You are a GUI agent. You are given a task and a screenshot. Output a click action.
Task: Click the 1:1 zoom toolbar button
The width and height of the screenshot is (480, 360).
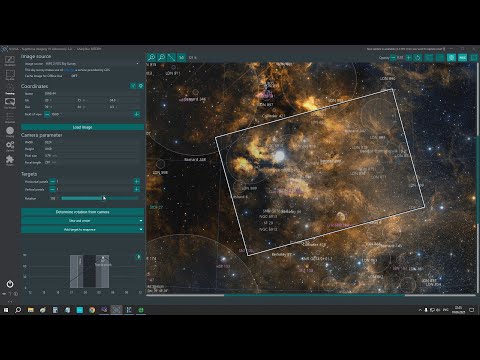pyautogui.click(x=181, y=57)
